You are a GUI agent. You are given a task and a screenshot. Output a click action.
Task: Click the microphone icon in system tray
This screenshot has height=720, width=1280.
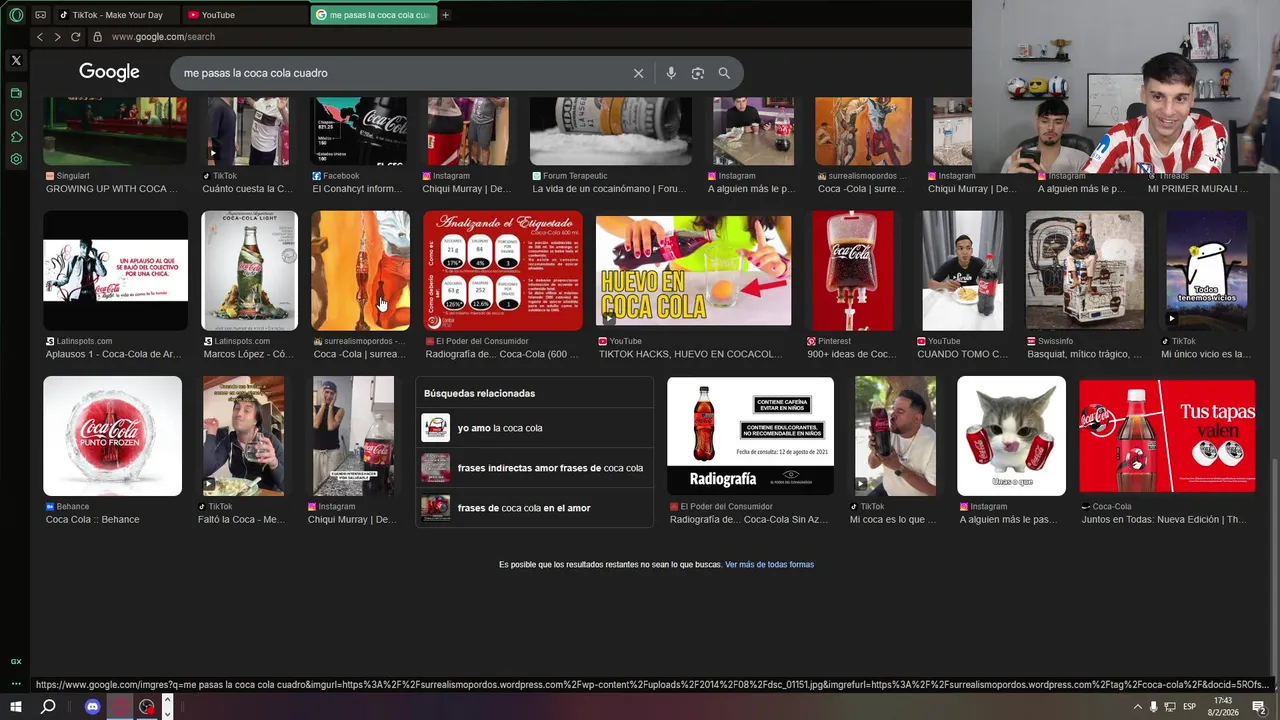(x=1153, y=707)
